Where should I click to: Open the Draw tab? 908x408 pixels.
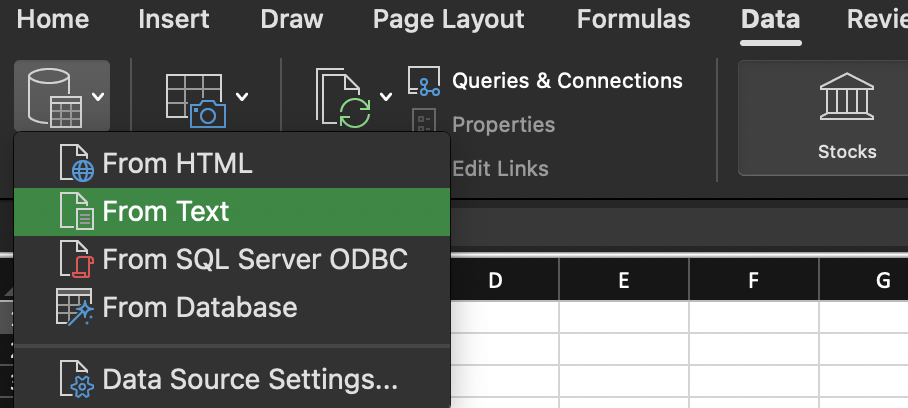pos(291,20)
